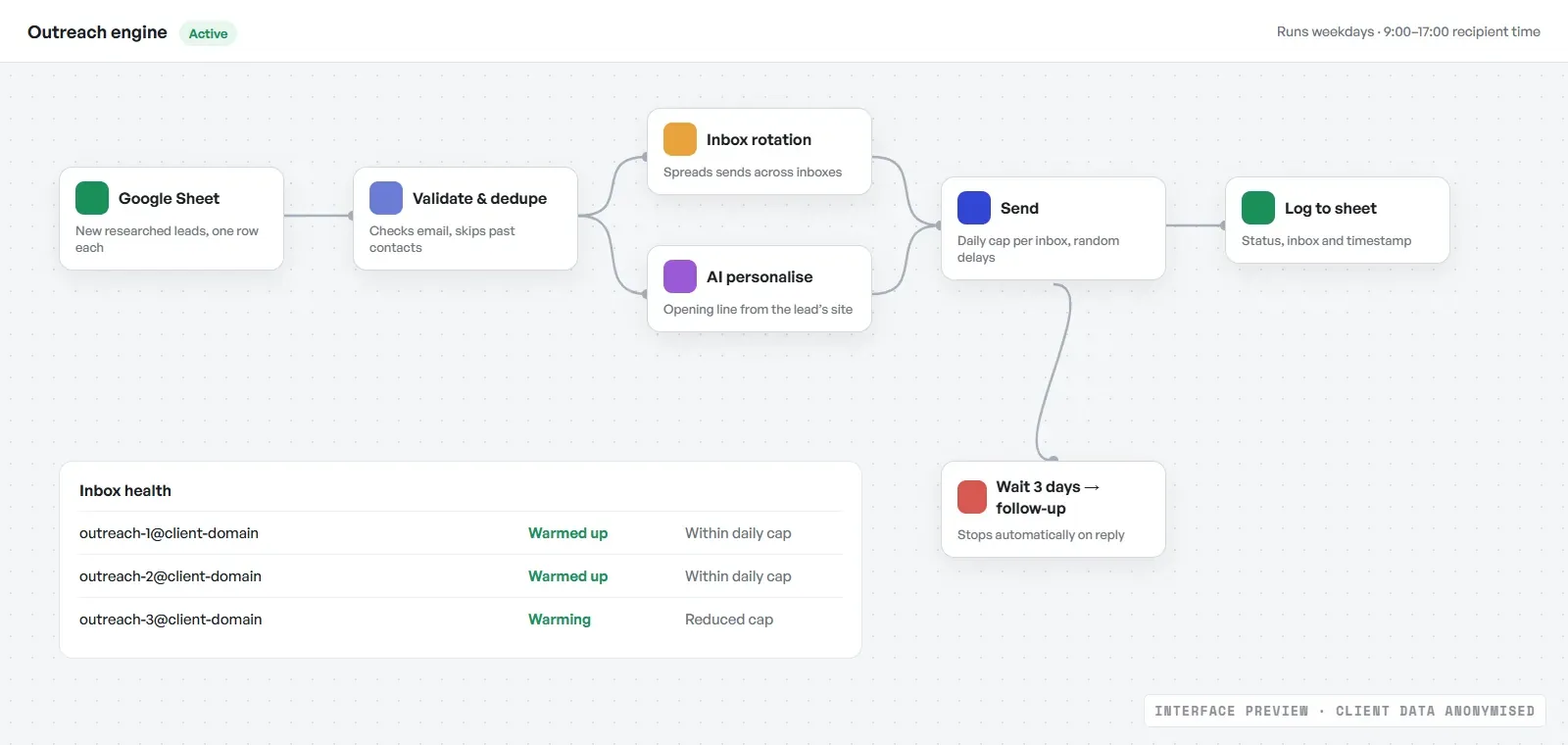This screenshot has height=745, width=1568.
Task: Click Warmed up status for outreach-1
Action: pyautogui.click(x=567, y=533)
